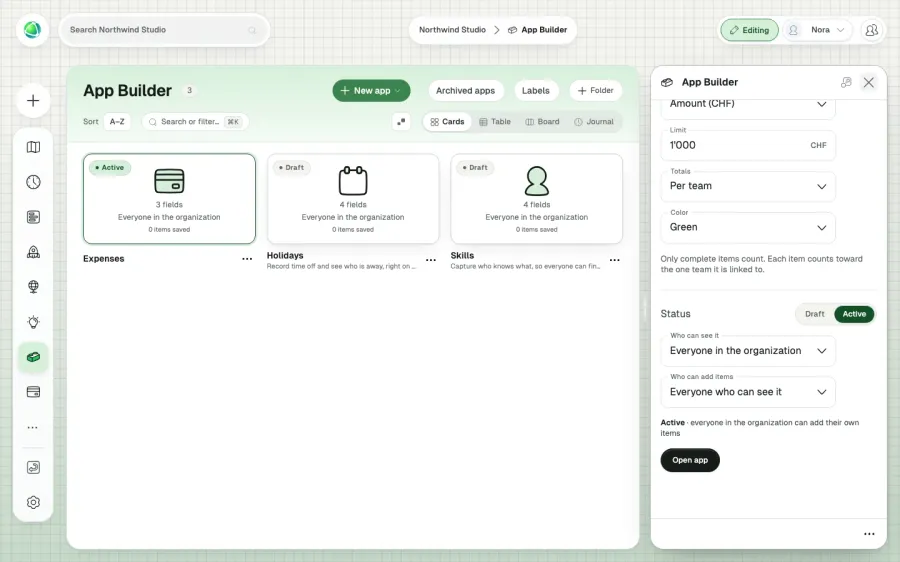Viewport: 900px width, 562px height.
Task: Go to Northwind Studio breadcrumb
Action: [452, 30]
